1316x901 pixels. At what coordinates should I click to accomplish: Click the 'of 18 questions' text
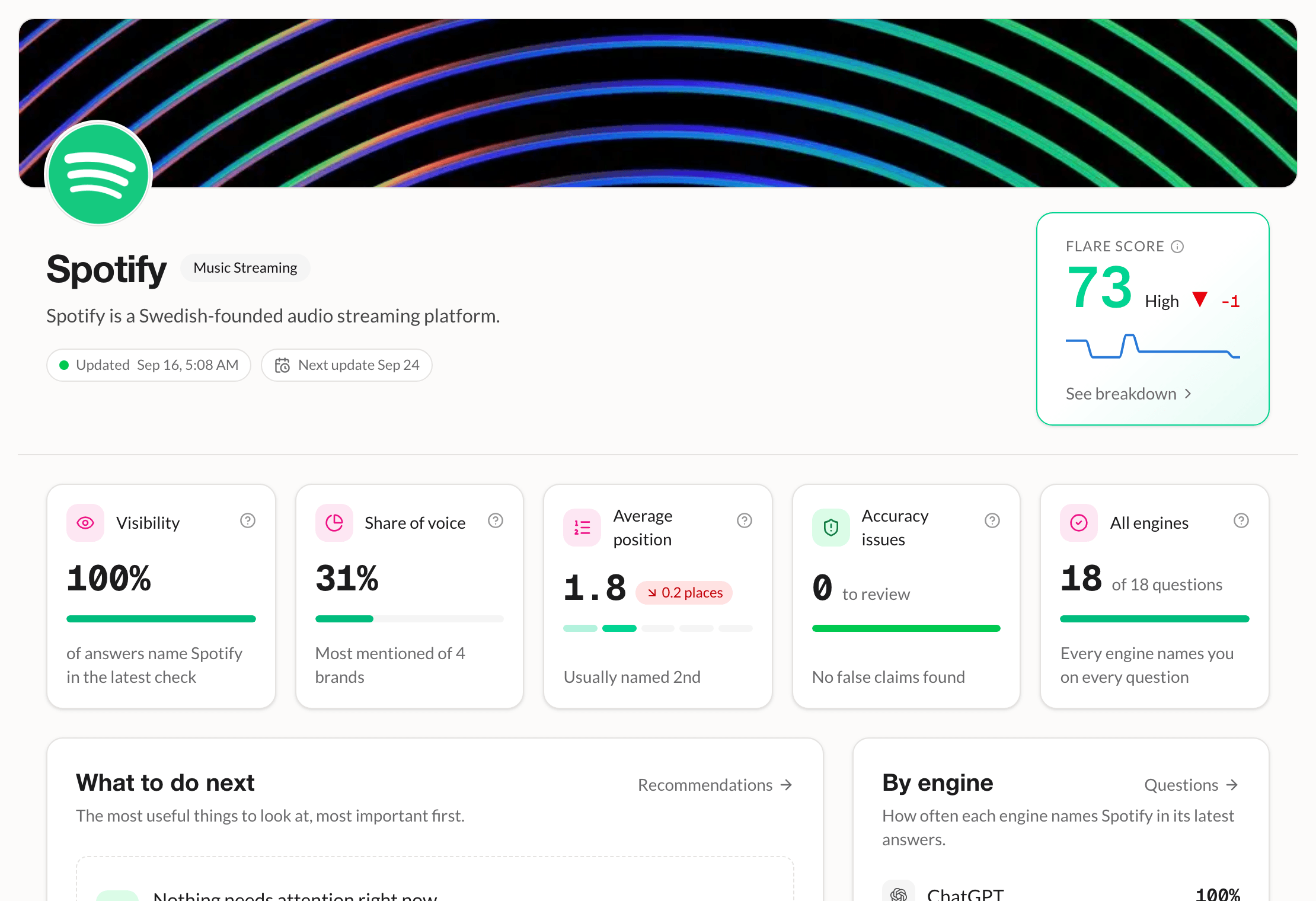click(x=1167, y=584)
